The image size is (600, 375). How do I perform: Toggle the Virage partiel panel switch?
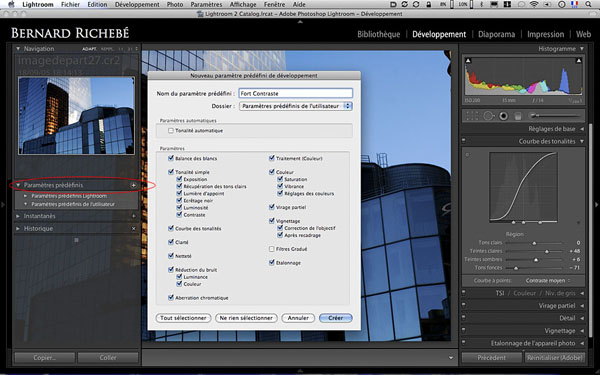pyautogui.click(x=464, y=305)
